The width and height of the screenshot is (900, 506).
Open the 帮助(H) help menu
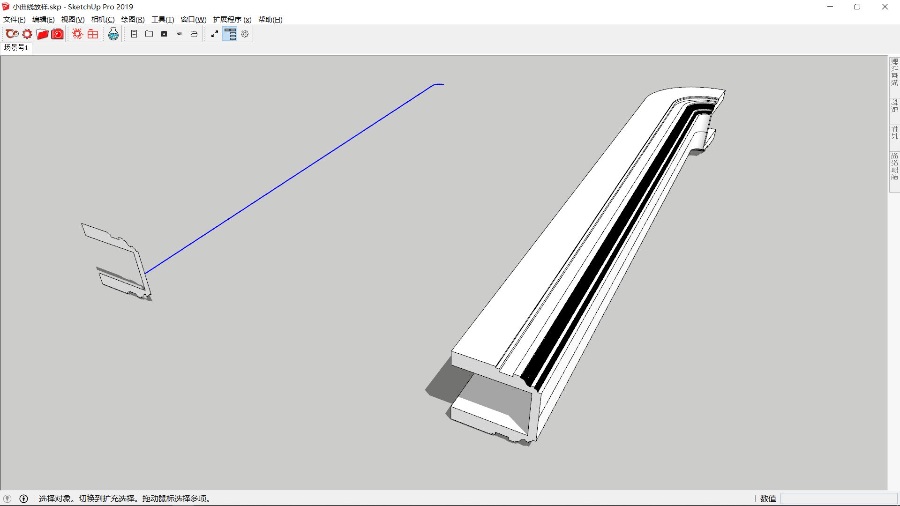coord(270,20)
